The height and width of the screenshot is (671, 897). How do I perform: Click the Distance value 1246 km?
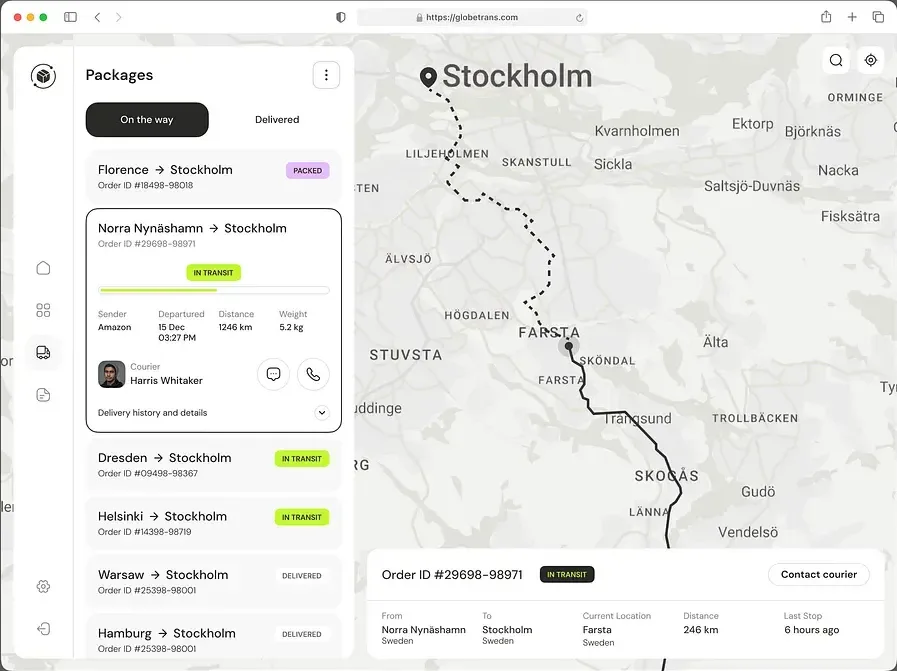[x=235, y=327]
